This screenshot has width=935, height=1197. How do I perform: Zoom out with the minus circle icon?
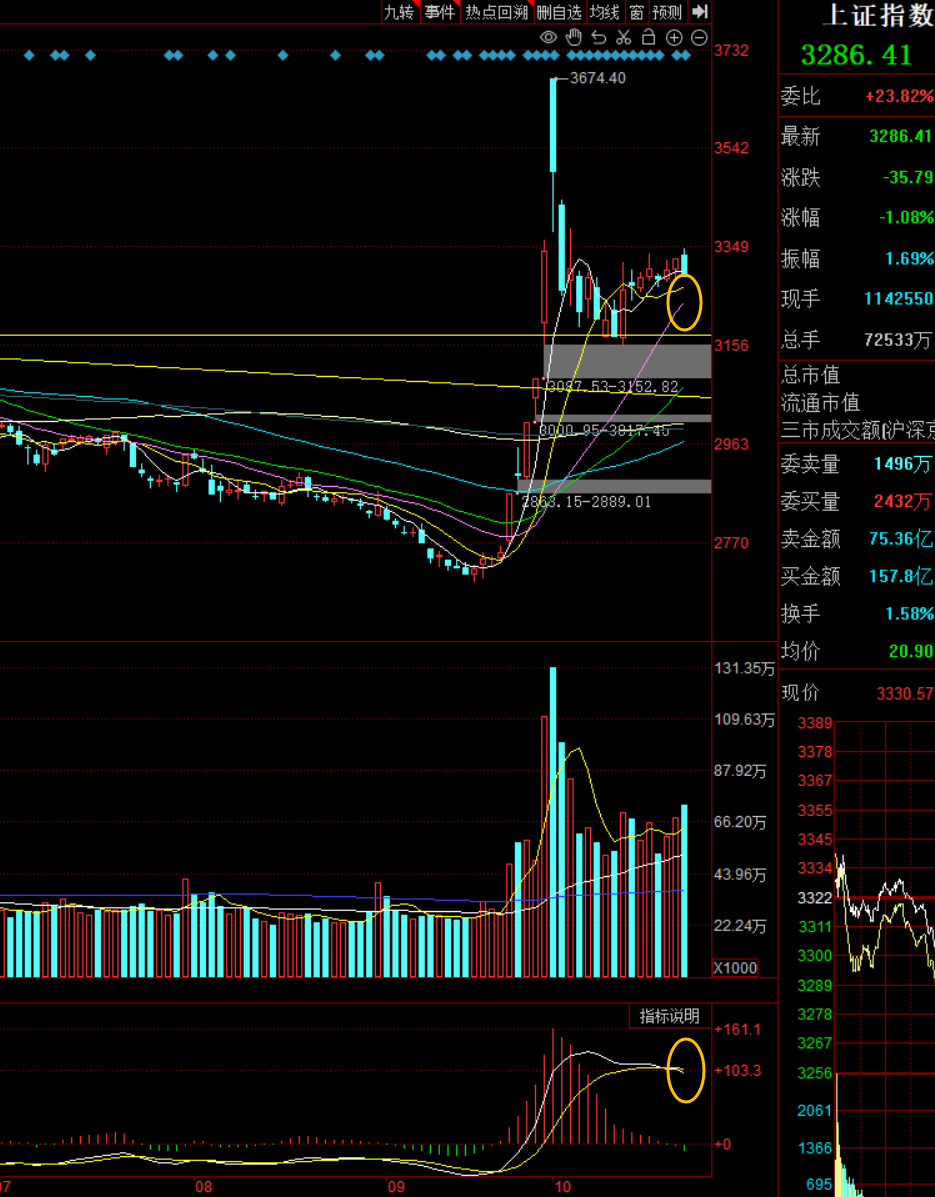pos(699,38)
